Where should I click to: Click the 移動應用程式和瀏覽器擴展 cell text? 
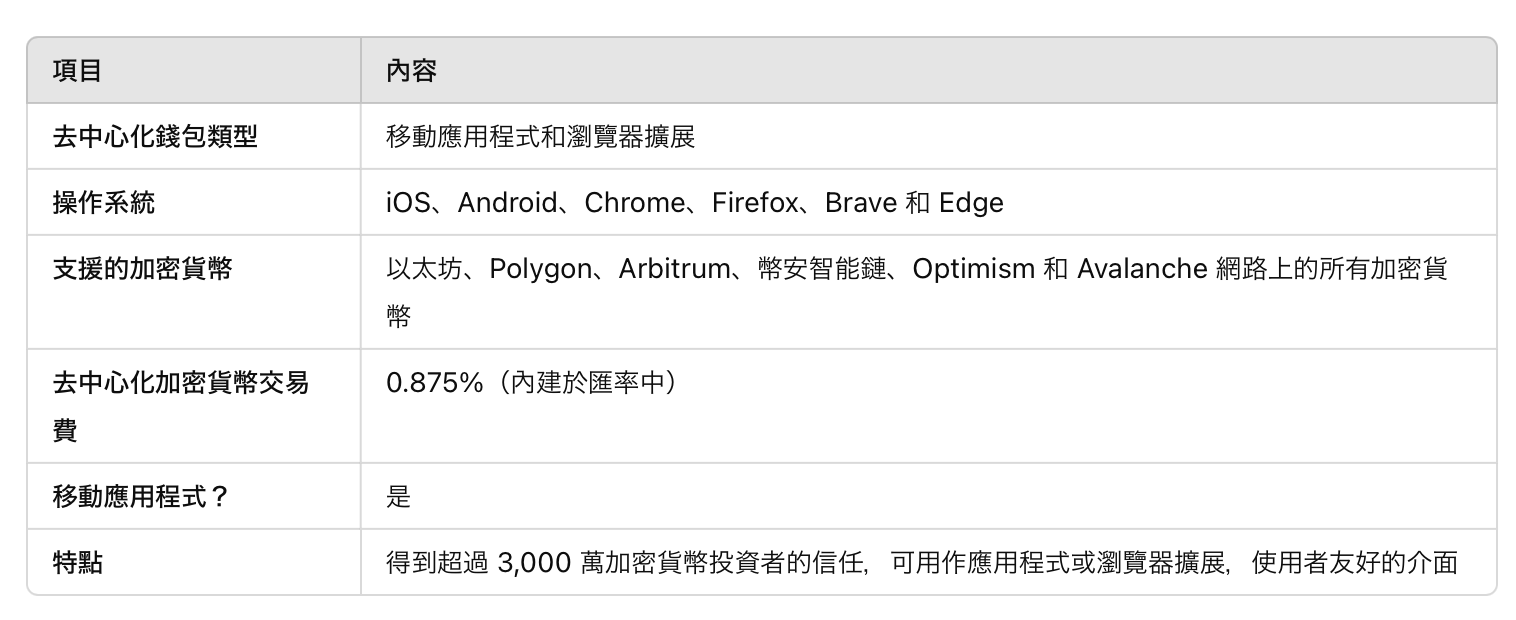coord(540,137)
